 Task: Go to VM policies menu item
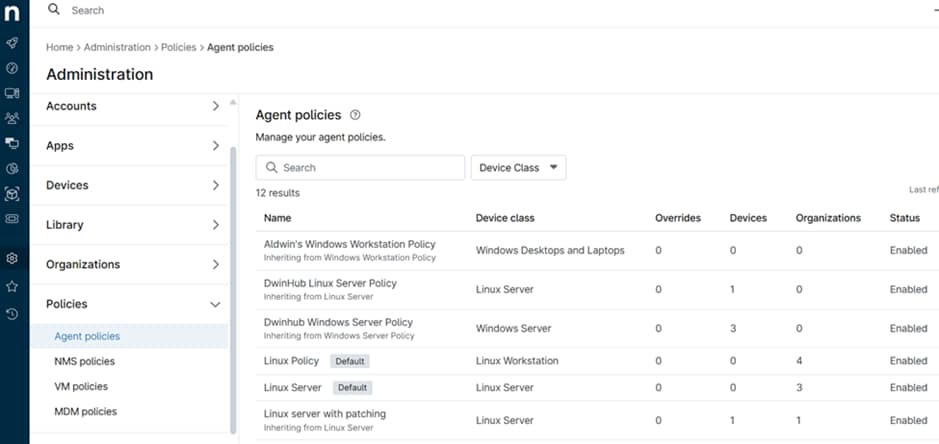(x=81, y=386)
